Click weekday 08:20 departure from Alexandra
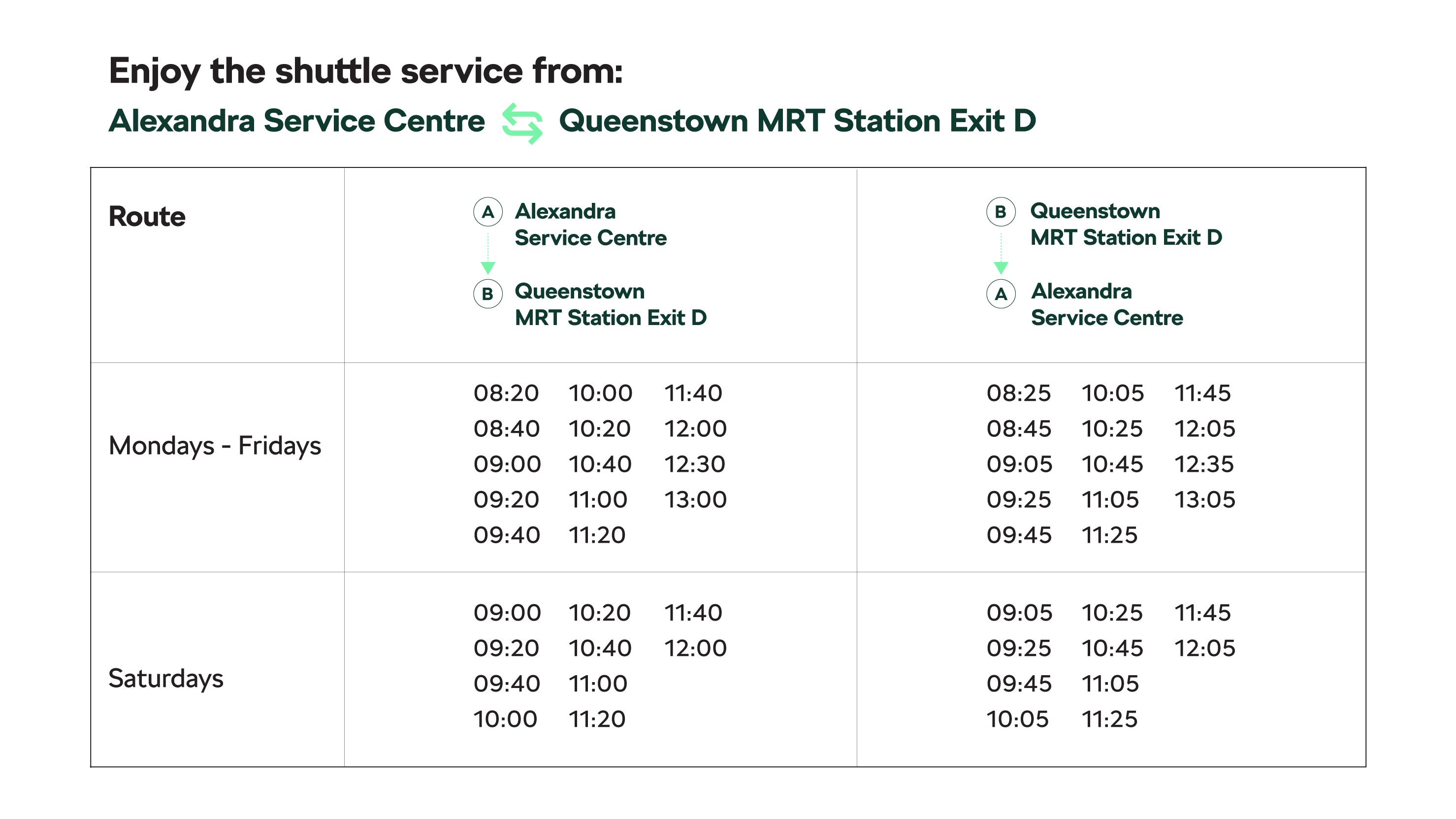Viewport: 1456px width, 819px height. click(x=507, y=393)
